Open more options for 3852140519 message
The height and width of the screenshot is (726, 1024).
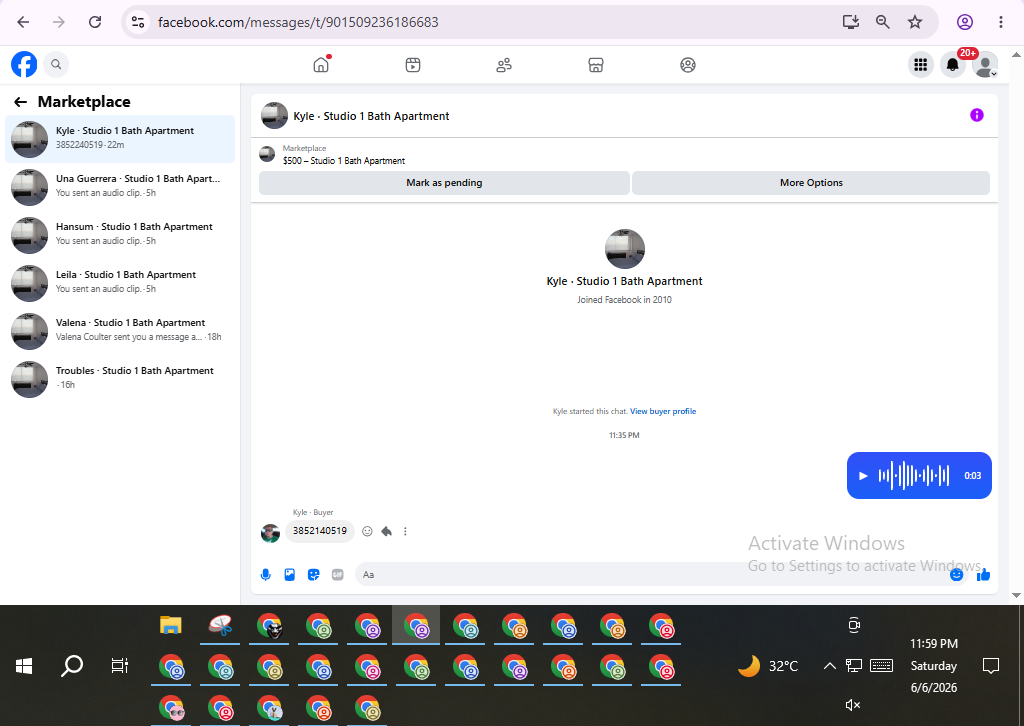406,531
